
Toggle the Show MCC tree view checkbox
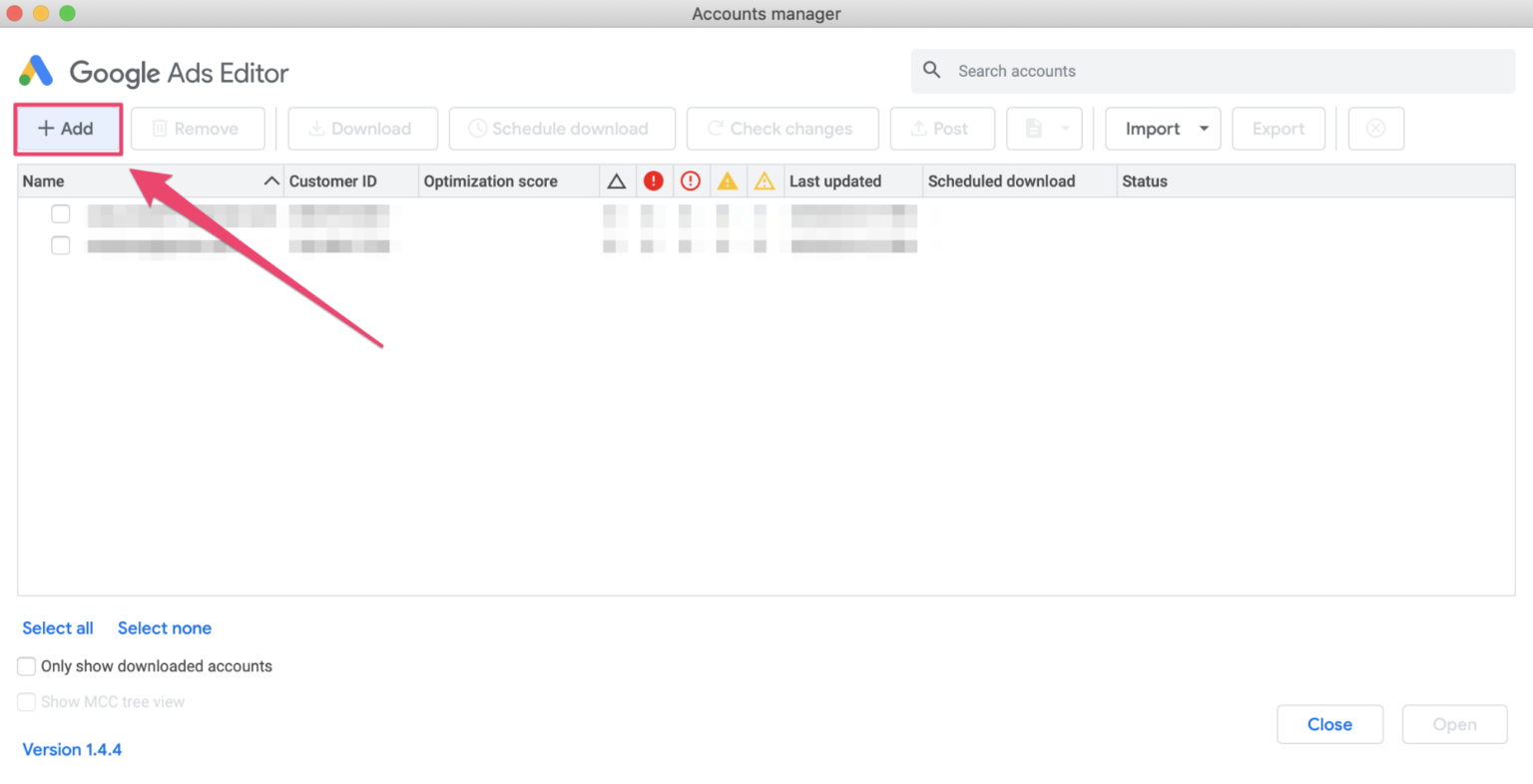pos(26,701)
